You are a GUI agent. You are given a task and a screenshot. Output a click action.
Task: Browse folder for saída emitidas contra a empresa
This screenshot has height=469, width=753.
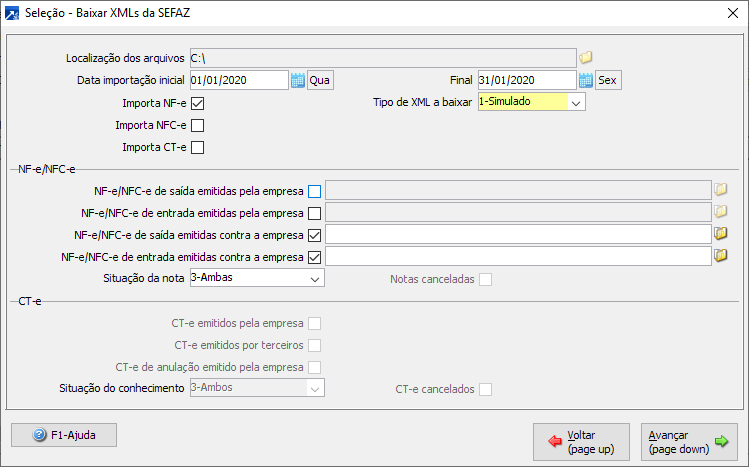[720, 234]
